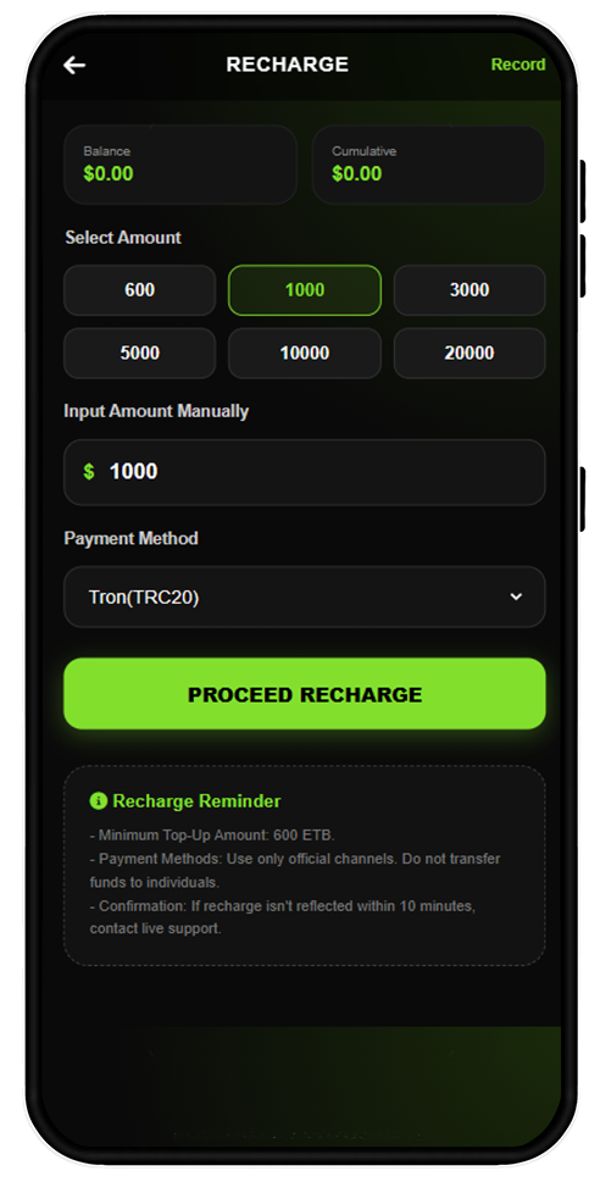
Task: Select the 3000 amount option
Action: point(470,290)
